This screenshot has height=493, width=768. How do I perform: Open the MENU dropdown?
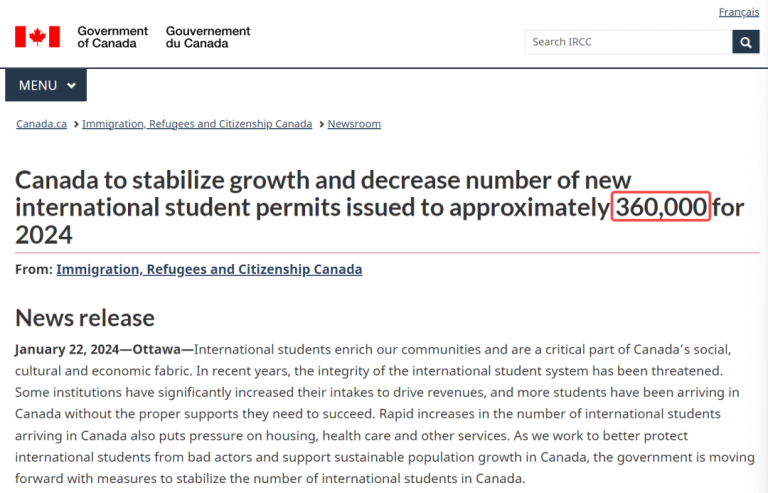tap(46, 85)
